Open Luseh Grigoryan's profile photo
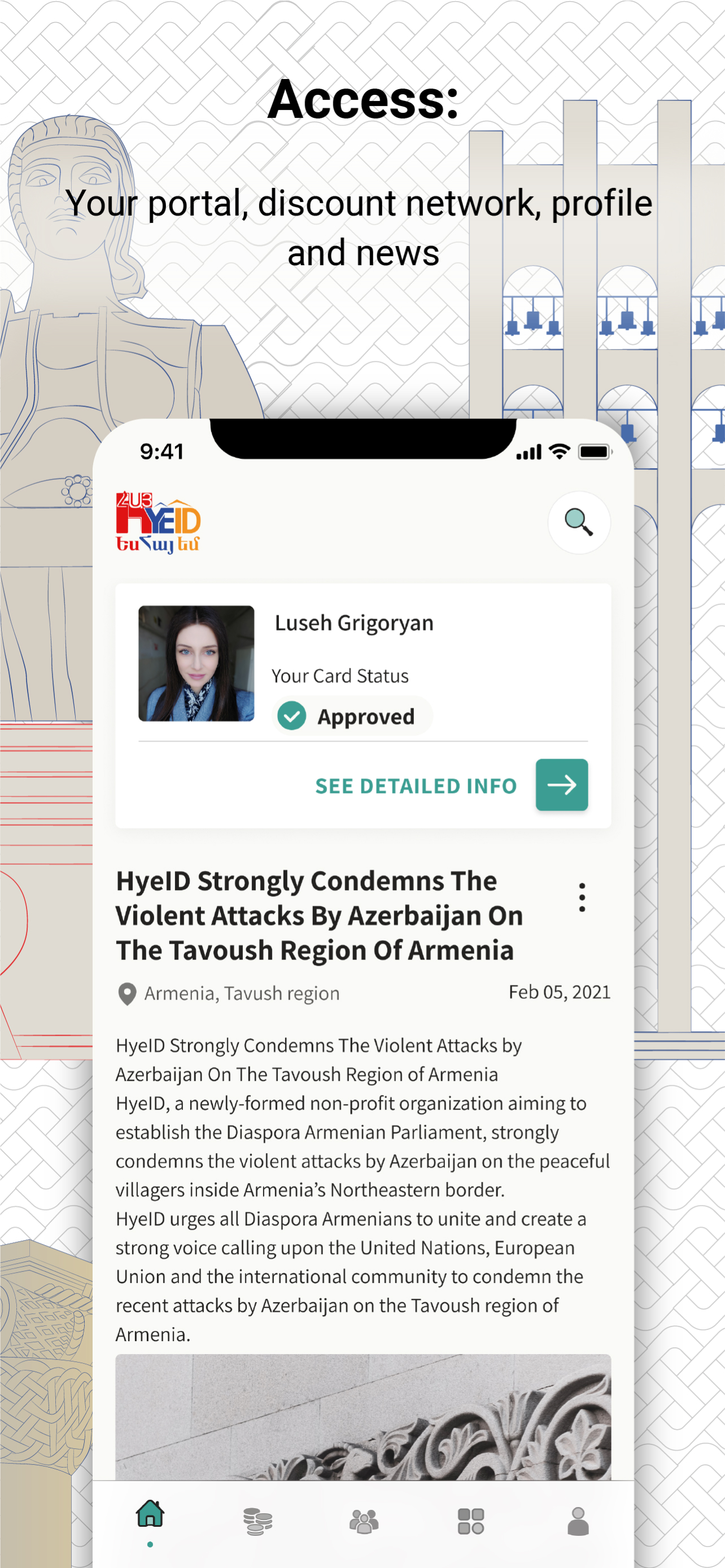 (196, 663)
